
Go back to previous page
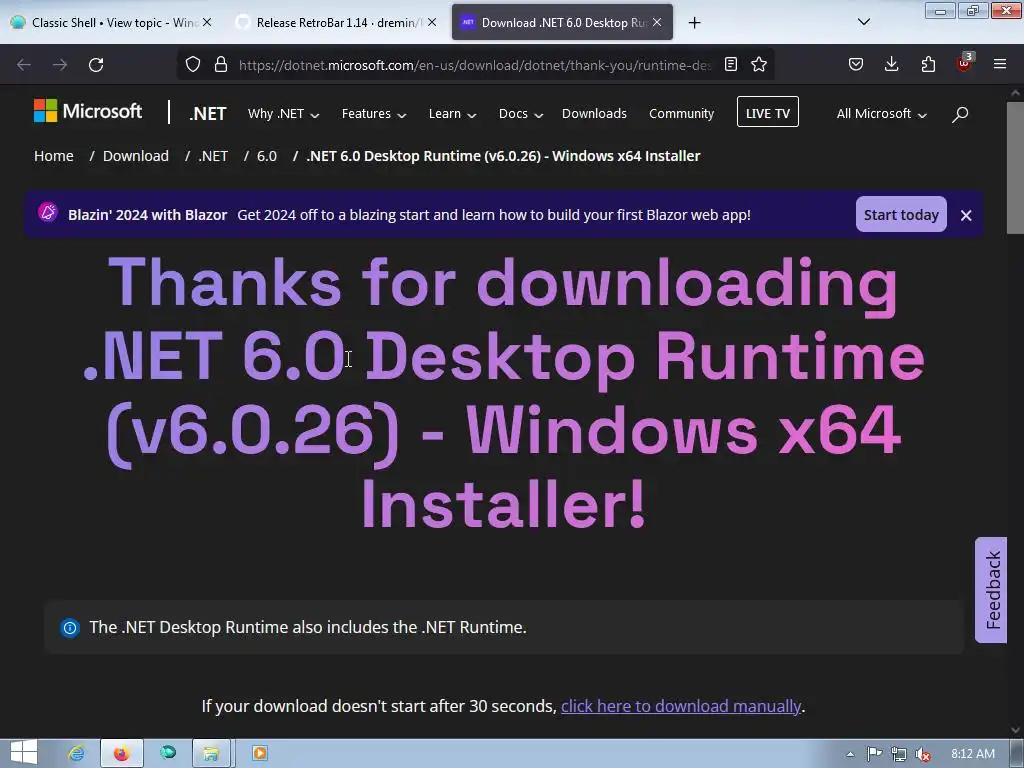coord(24,65)
